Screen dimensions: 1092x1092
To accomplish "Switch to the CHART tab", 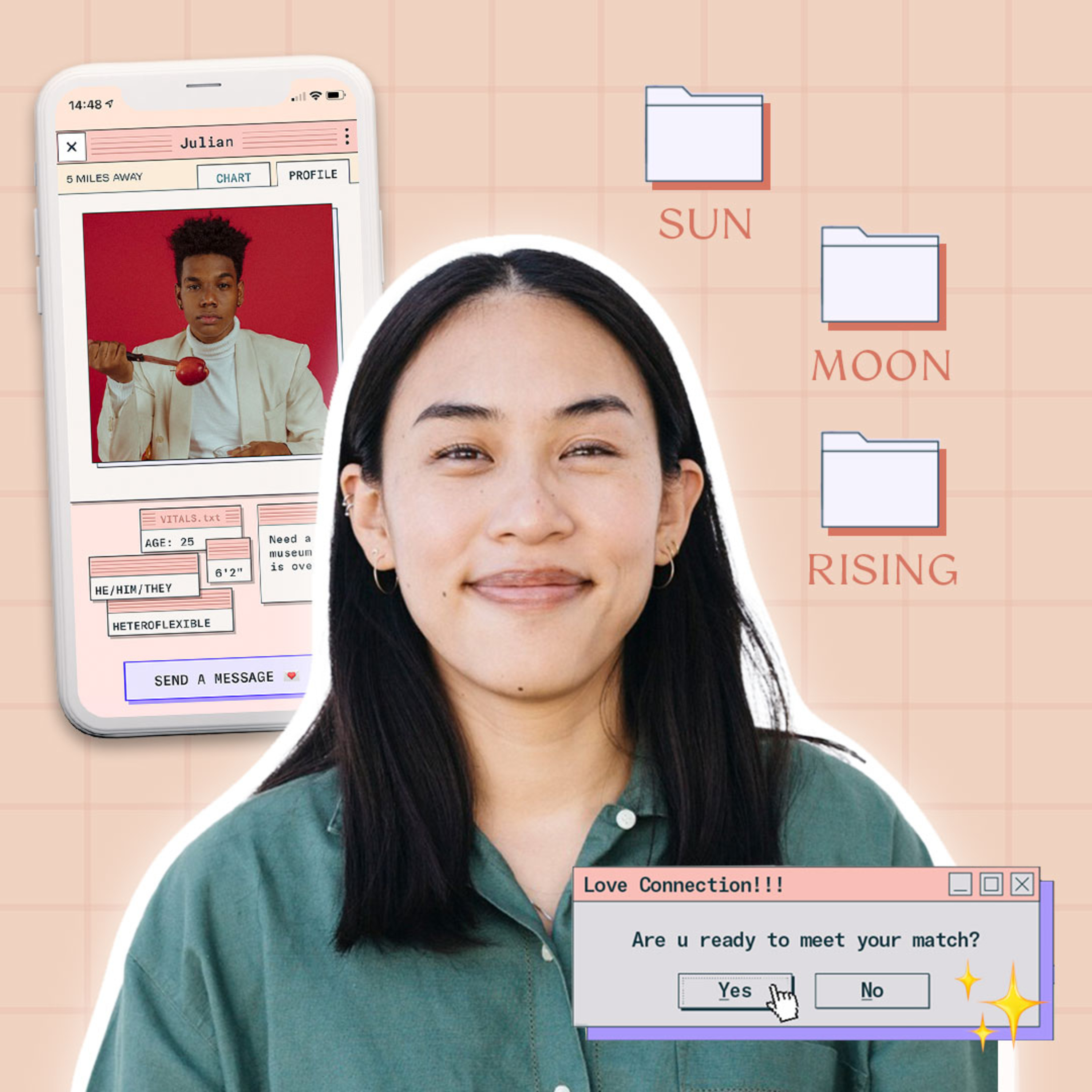I will click(233, 178).
